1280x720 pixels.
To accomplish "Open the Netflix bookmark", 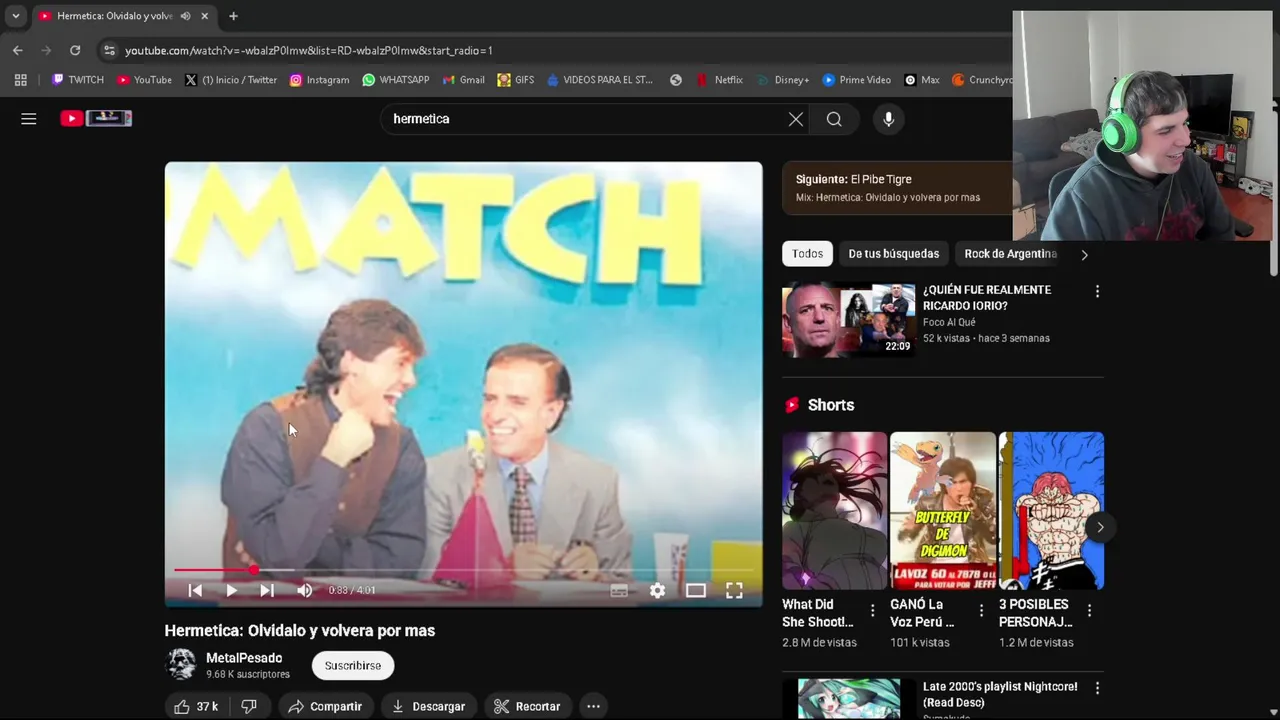I will point(719,80).
